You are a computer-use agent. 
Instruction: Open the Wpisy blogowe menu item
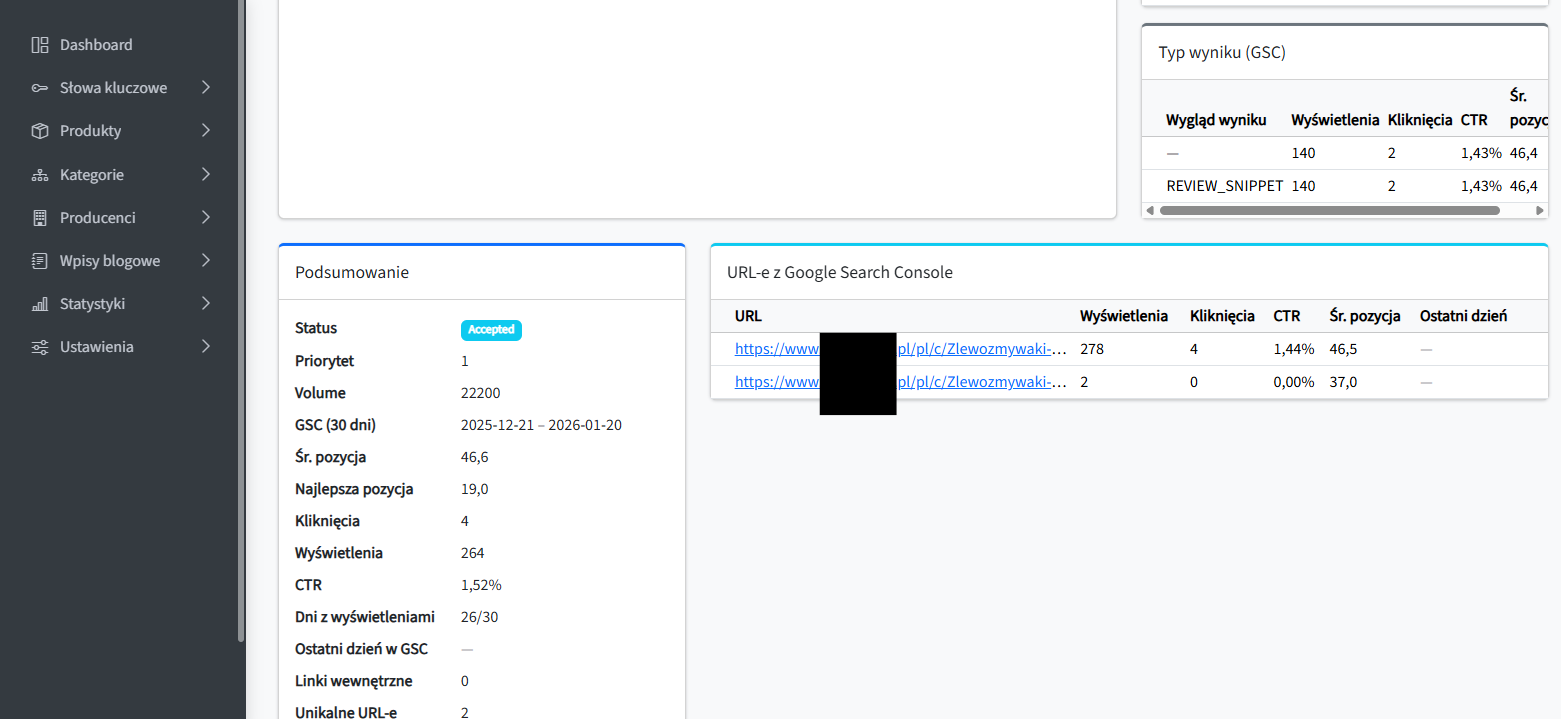tap(110, 261)
